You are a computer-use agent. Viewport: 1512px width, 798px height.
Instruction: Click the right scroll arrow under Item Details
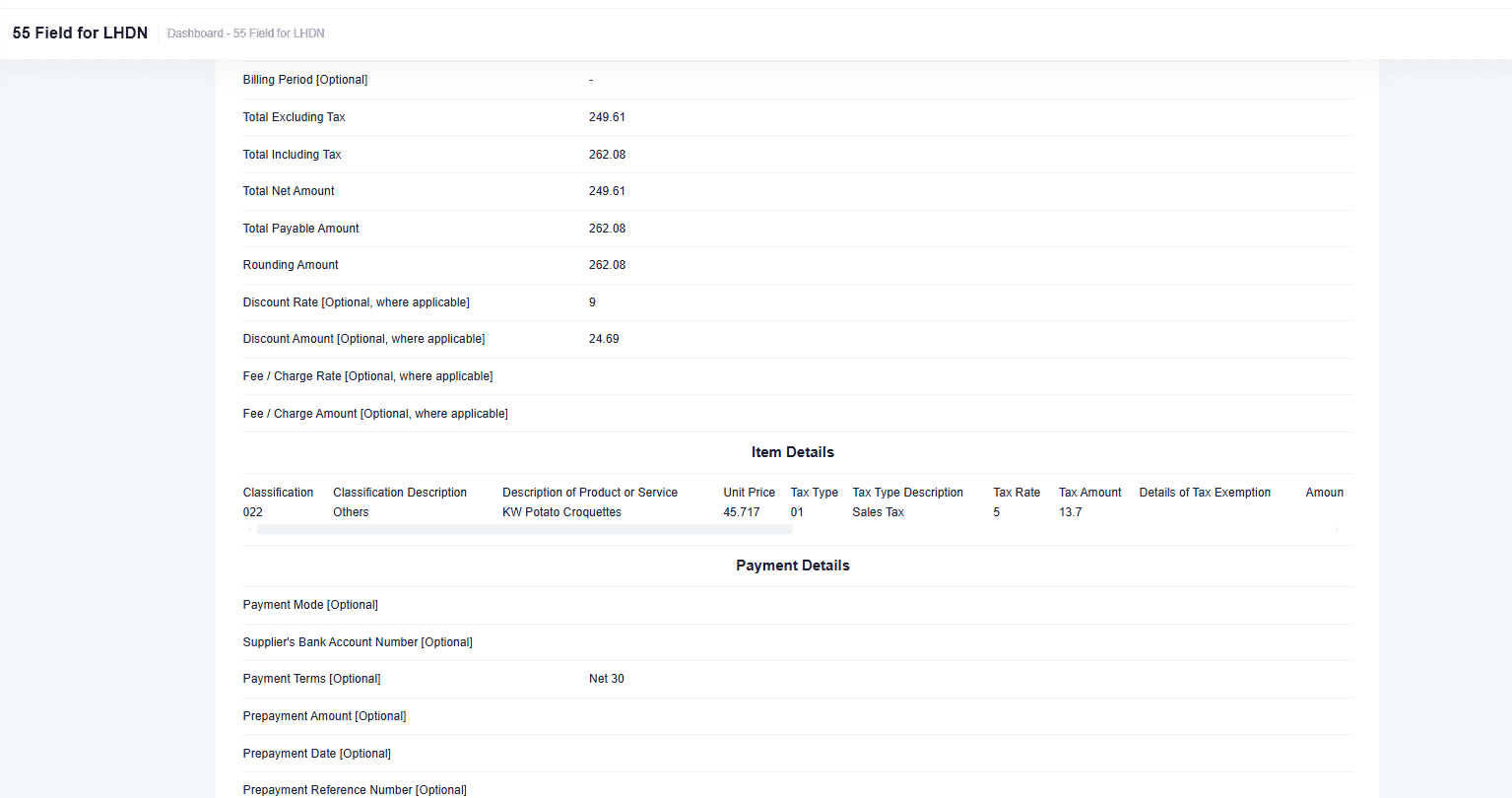pos(1337,529)
